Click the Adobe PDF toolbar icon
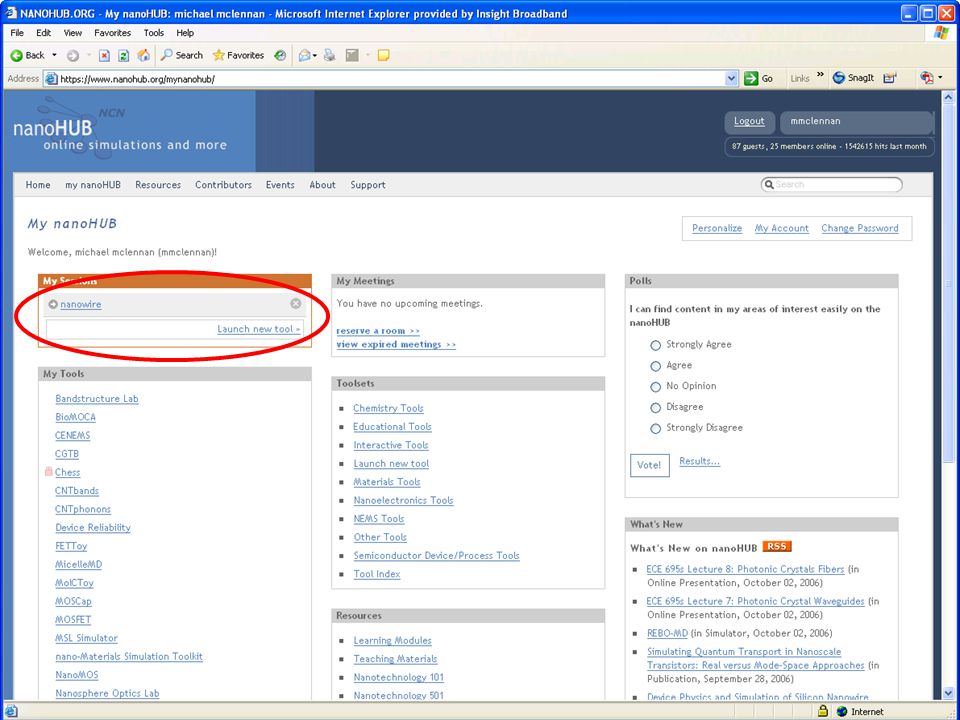 coord(927,78)
